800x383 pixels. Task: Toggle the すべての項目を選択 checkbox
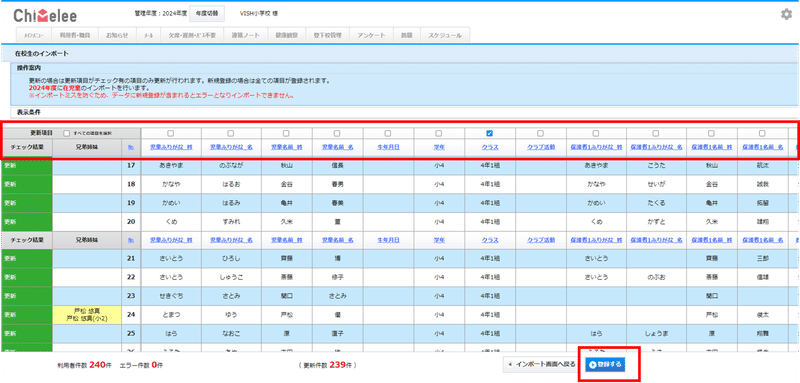pos(66,133)
